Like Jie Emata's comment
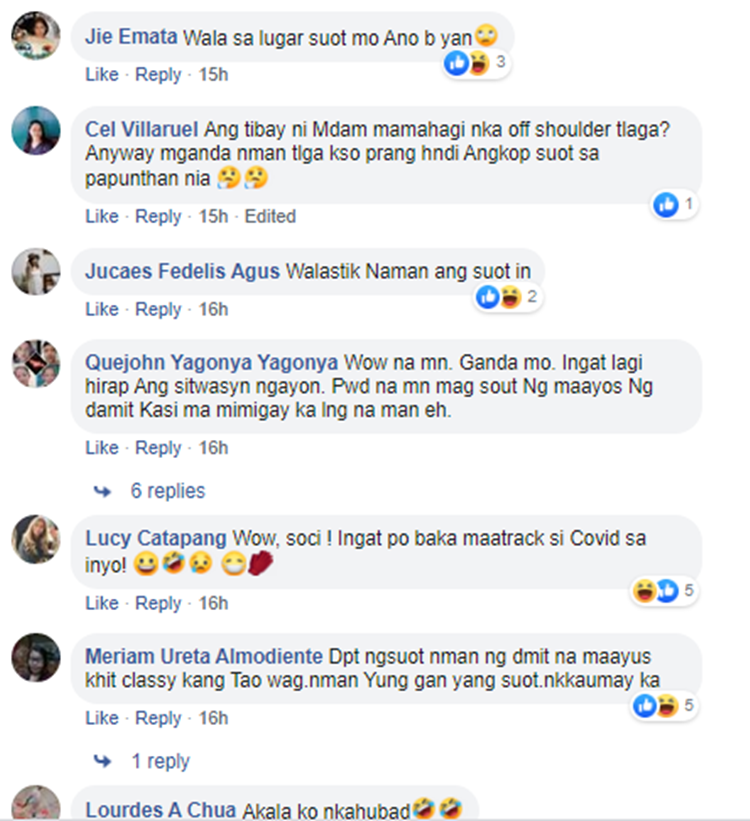 coord(102,74)
